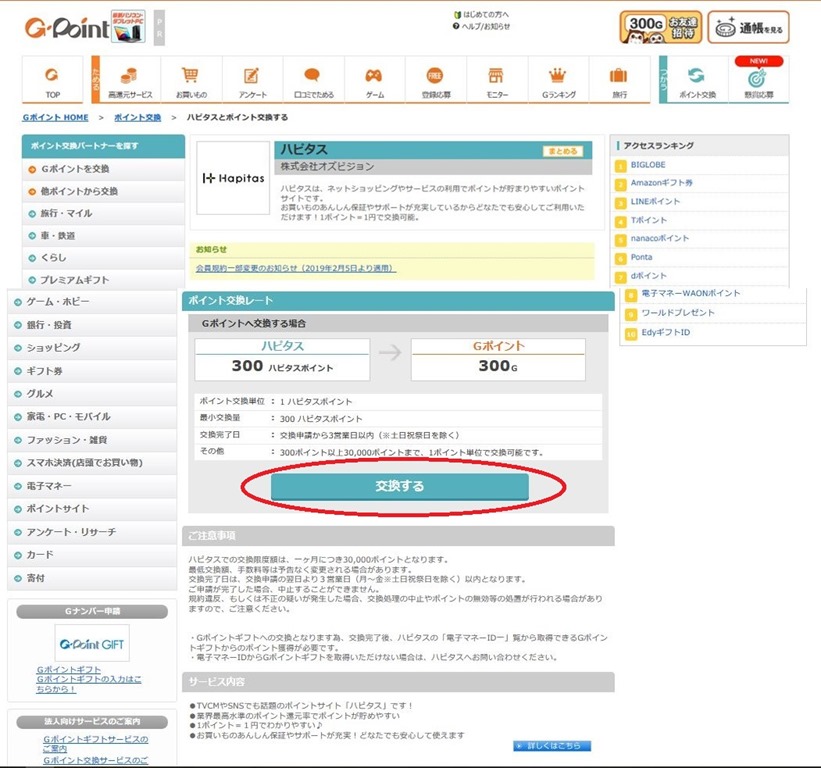Image resolution: width=821 pixels, height=768 pixels.
Task: Open Tポイント in access ranking
Action: (x=649, y=220)
